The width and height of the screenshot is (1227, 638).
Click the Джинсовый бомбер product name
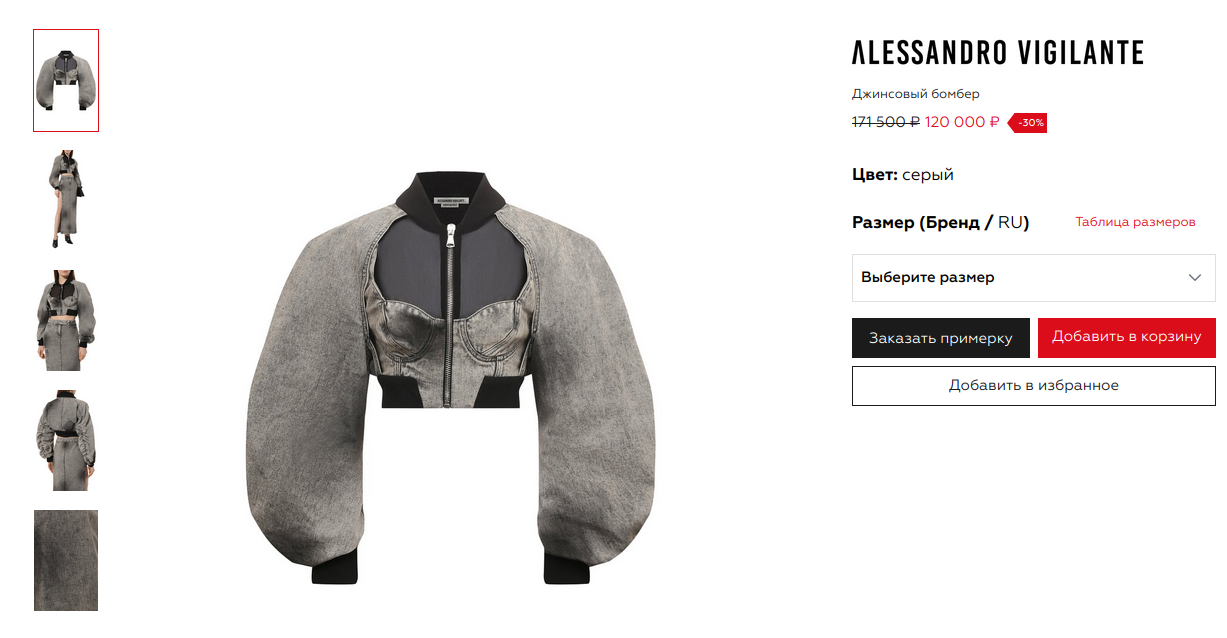point(916,94)
